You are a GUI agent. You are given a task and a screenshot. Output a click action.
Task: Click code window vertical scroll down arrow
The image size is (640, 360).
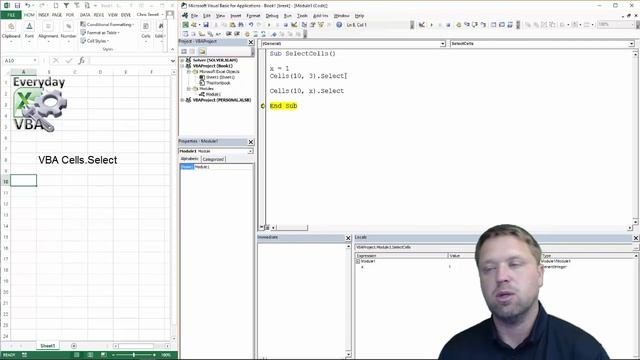(636, 222)
